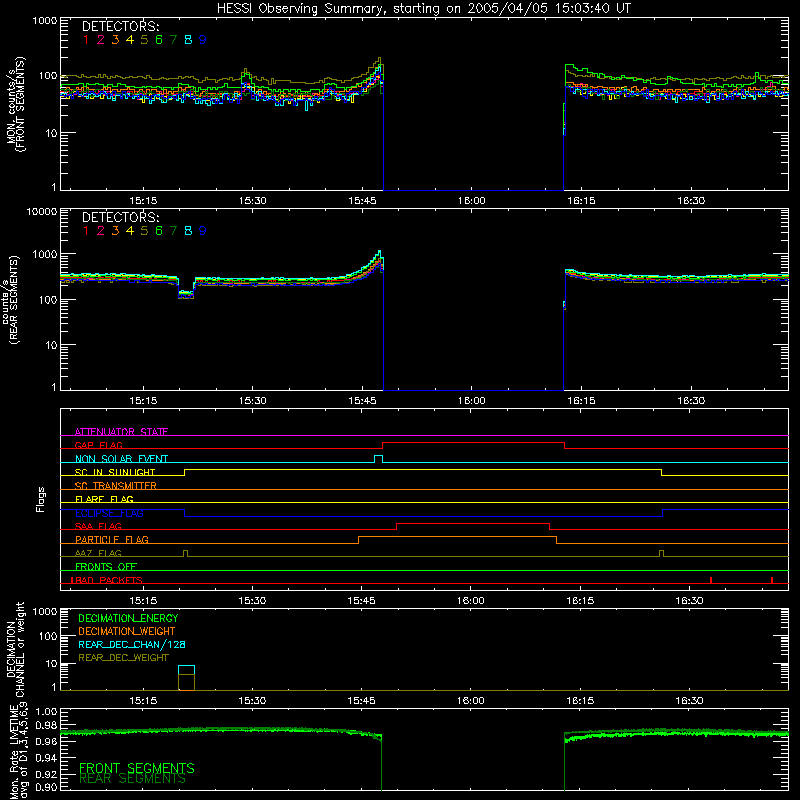Click the FLARE_FLAG label
This screenshot has width=800, height=800.
click(x=104, y=499)
